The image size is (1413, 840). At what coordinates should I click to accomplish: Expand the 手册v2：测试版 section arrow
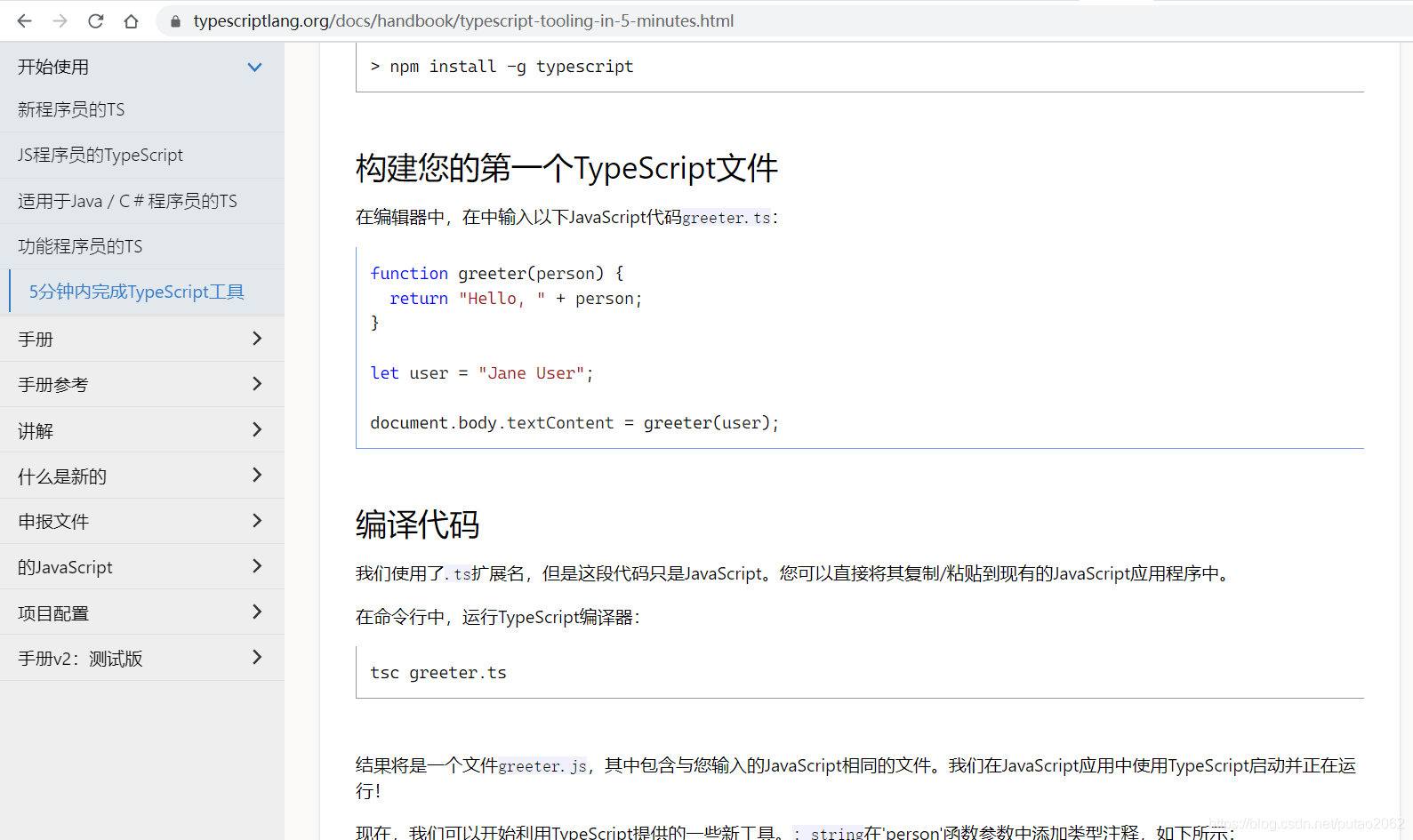(x=257, y=658)
